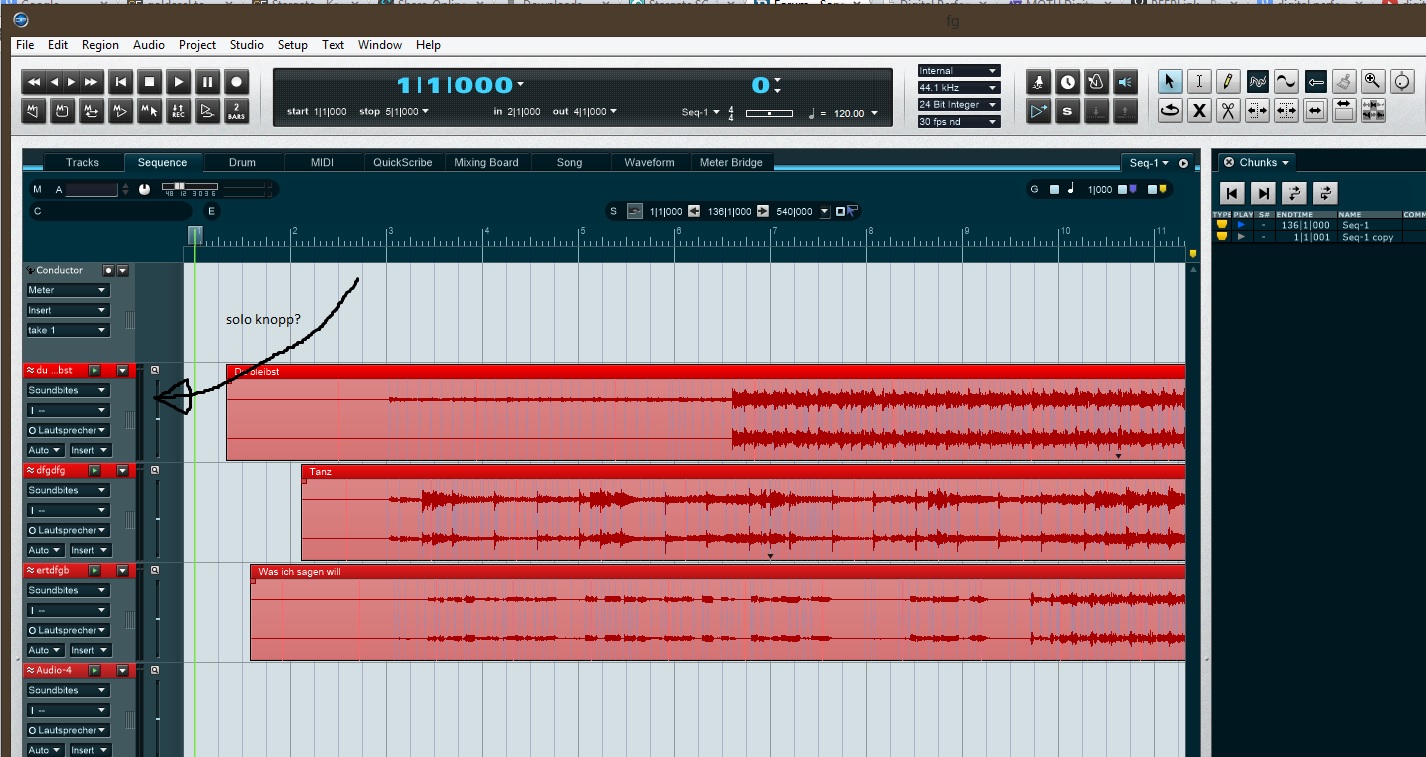Select the sine wave reshape mode tool
1426x757 pixels.
[1286, 82]
